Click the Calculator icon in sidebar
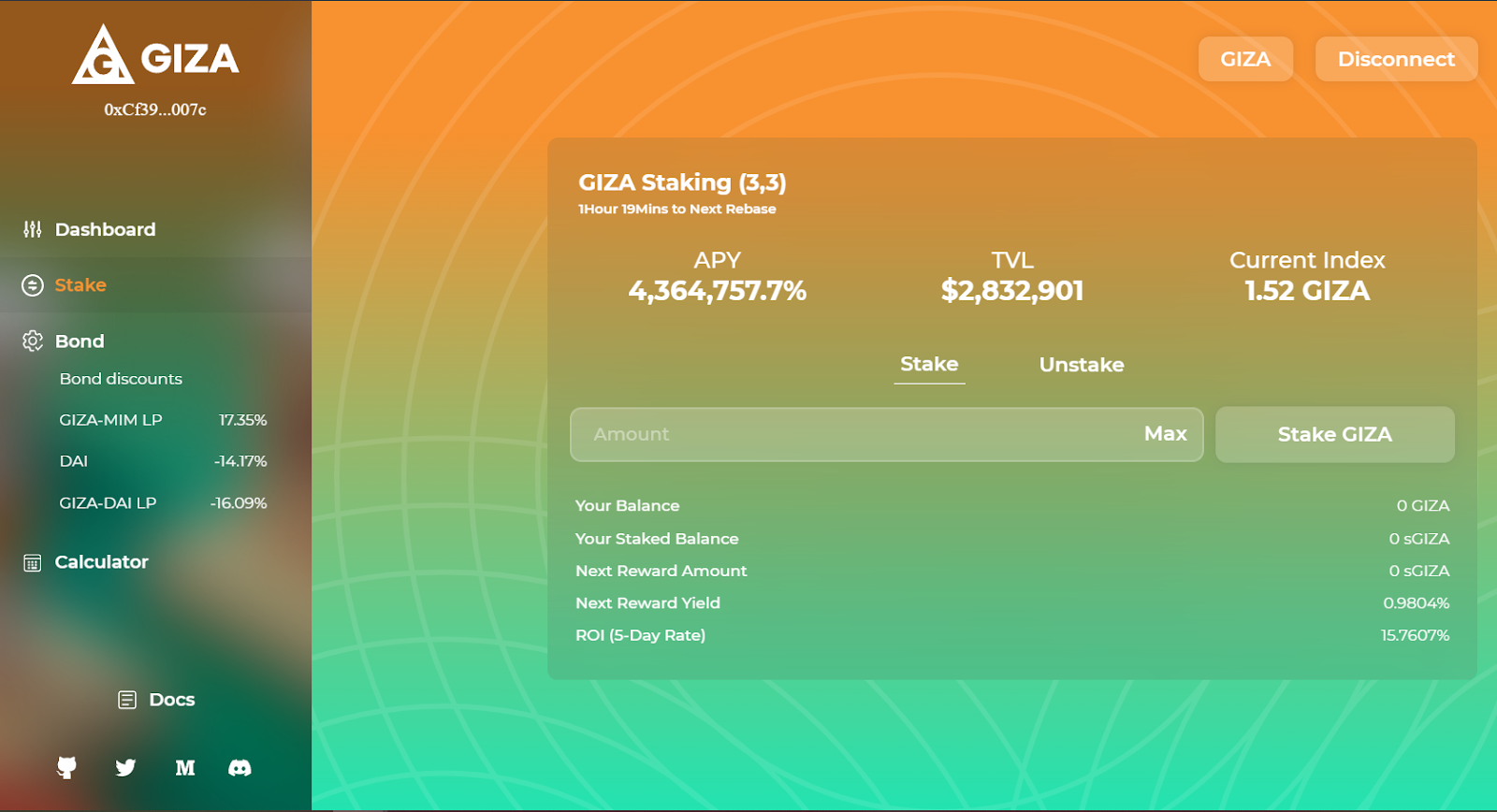 (33, 562)
